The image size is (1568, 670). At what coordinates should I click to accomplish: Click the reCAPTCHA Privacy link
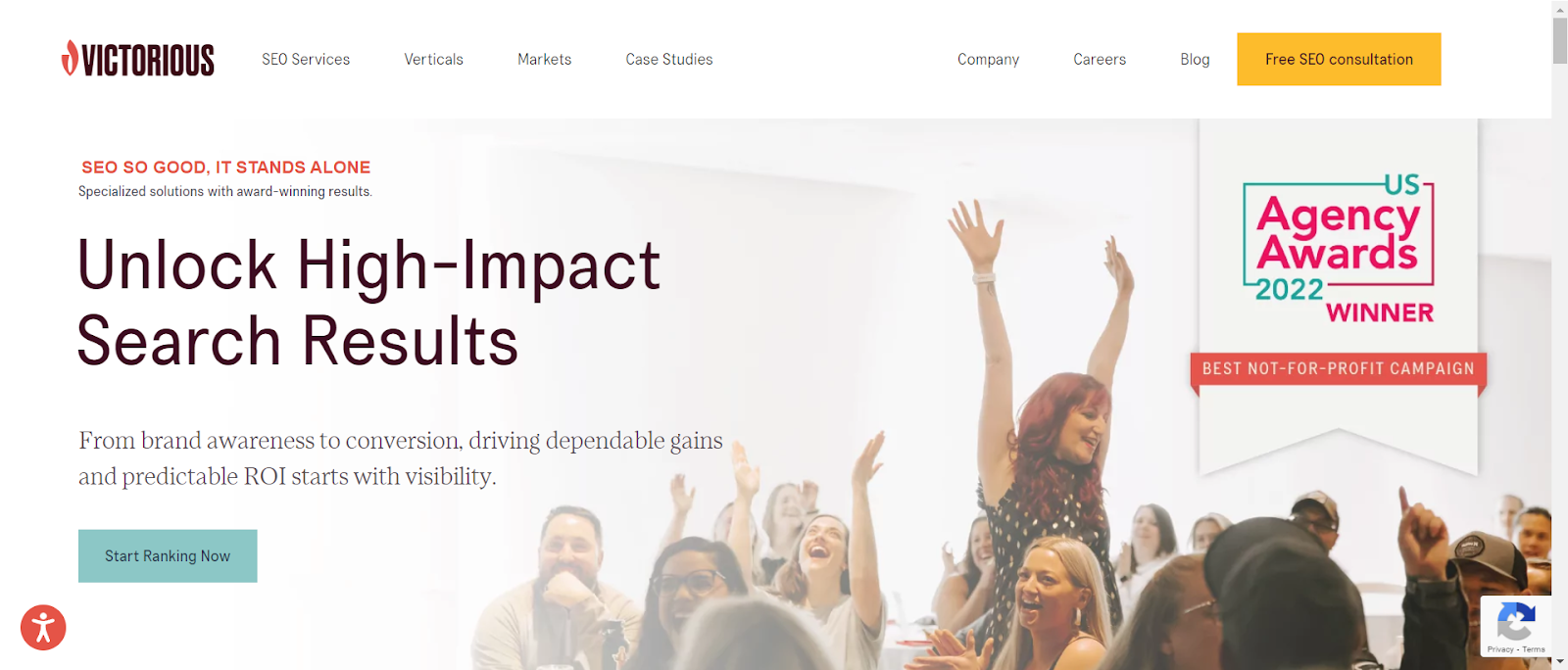pos(1499,649)
